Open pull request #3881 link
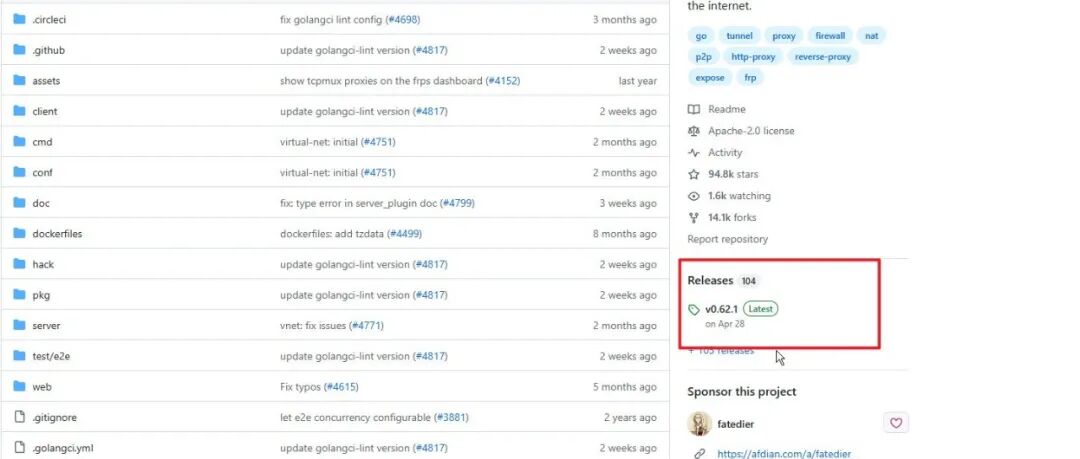Screen dimensions: 1080x459 point(451,417)
